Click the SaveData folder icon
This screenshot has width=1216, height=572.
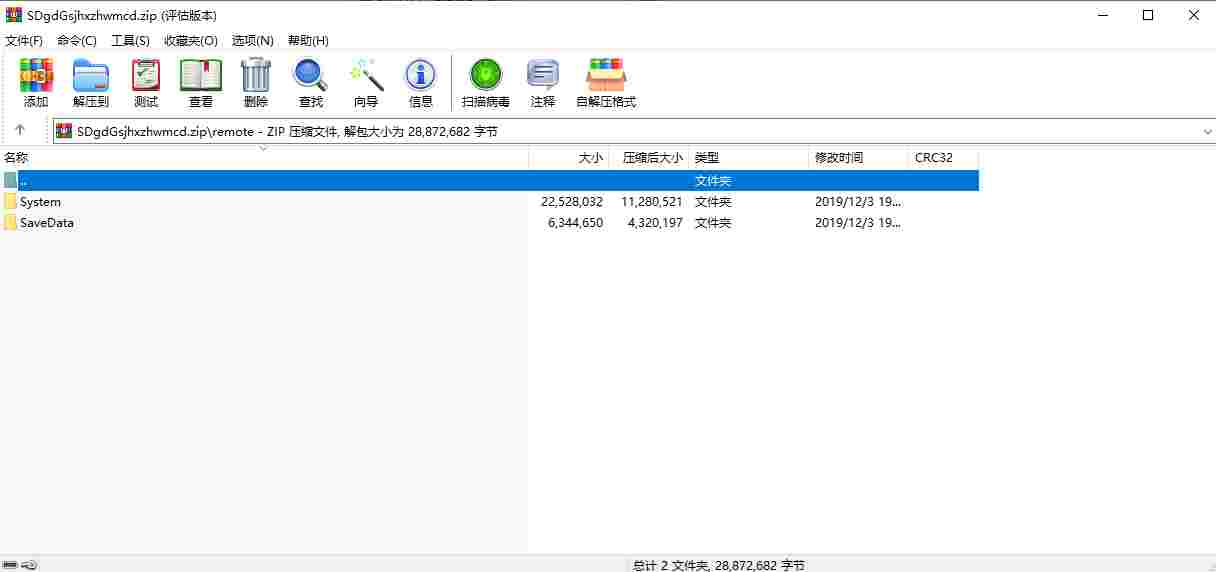tap(10, 223)
